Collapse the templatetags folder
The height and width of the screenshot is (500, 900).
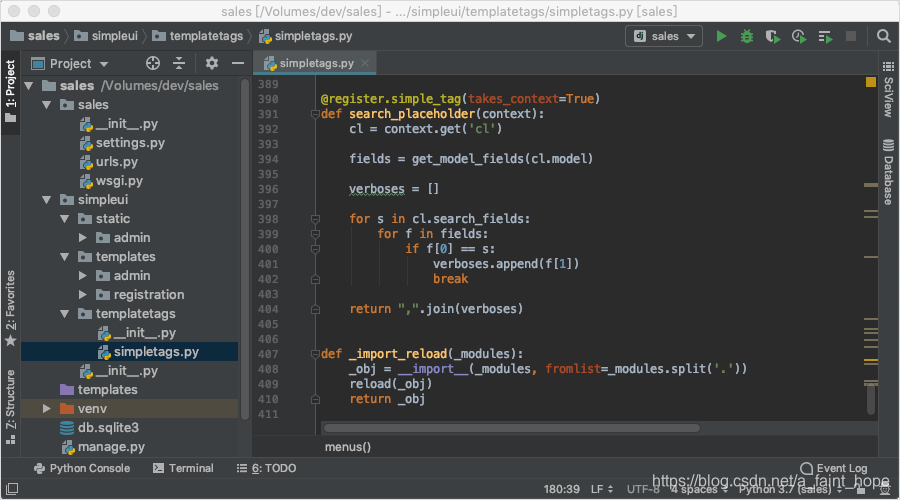click(64, 314)
